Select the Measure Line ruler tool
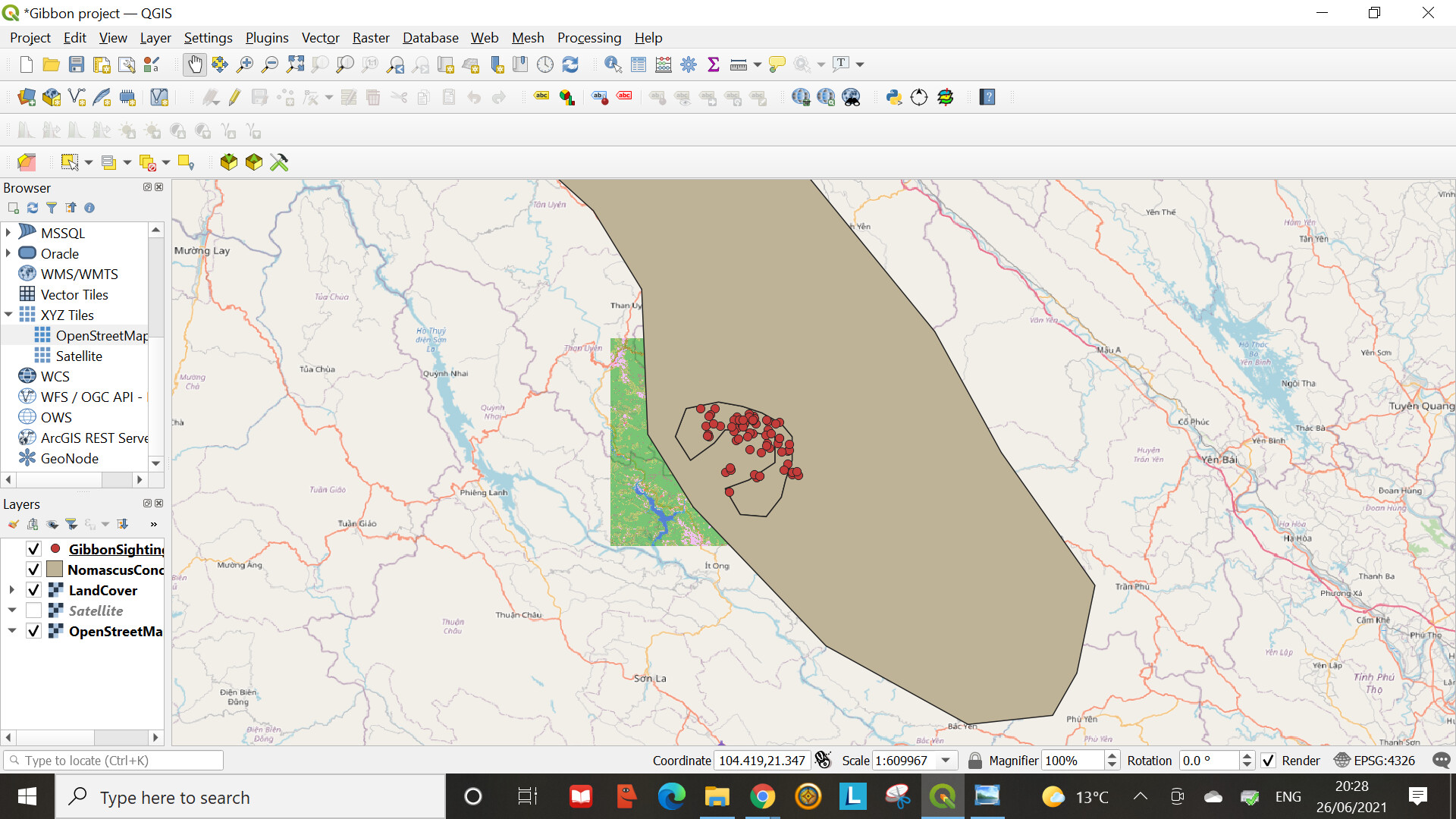The width and height of the screenshot is (1456, 819). point(739,65)
